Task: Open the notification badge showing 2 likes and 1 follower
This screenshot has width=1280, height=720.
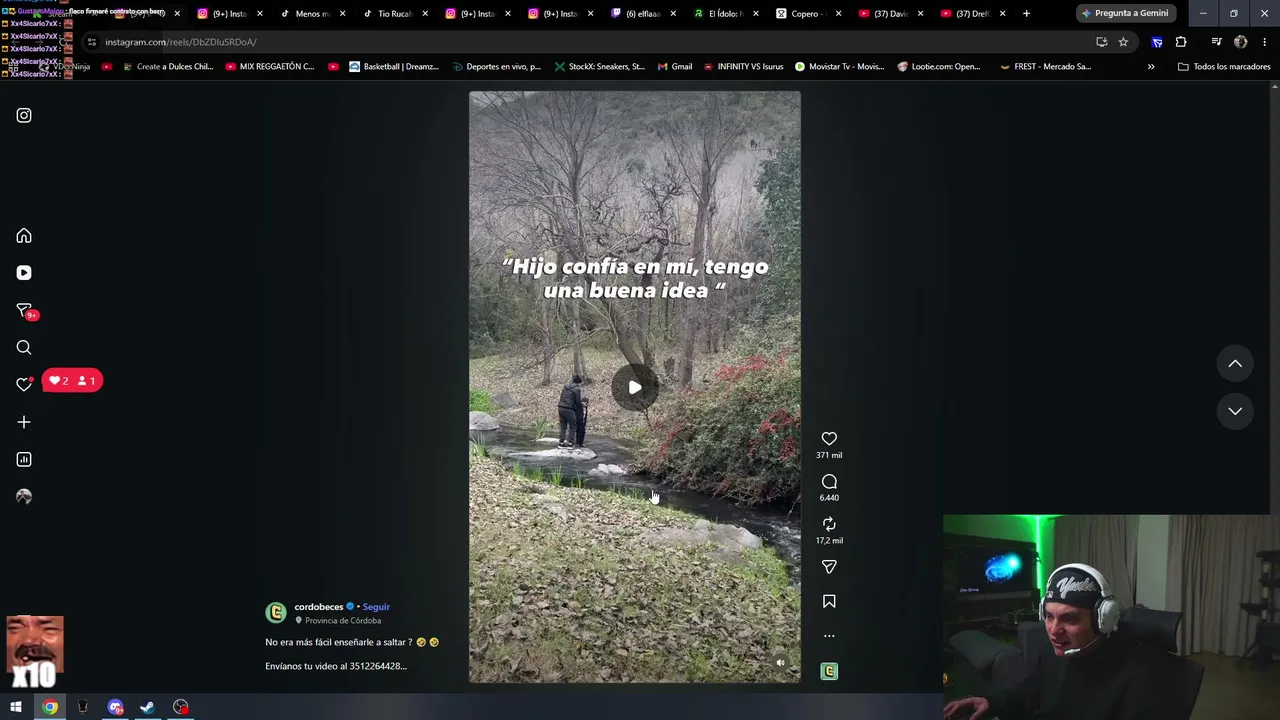Action: (x=72, y=381)
